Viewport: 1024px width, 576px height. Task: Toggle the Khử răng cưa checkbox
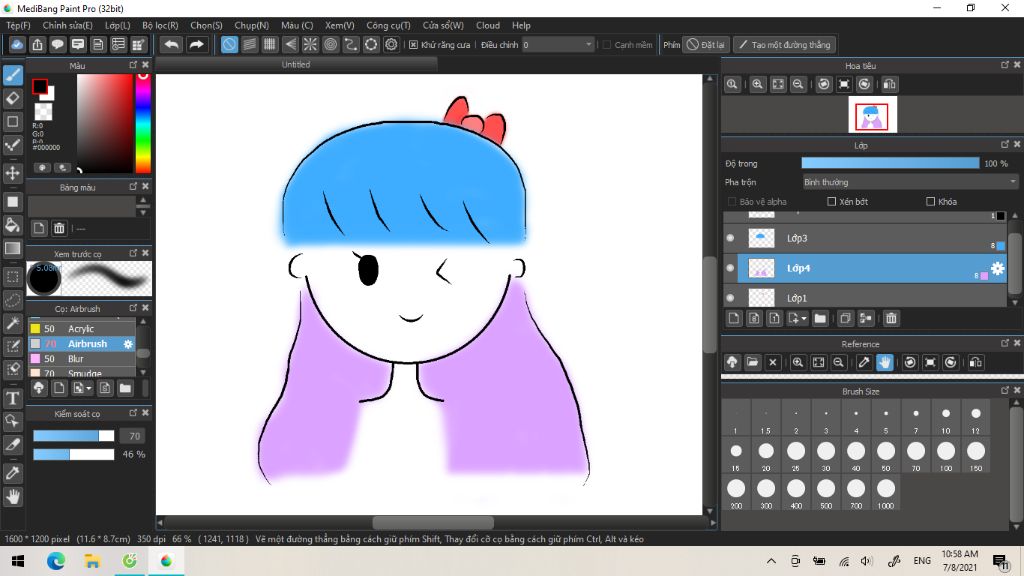pos(414,45)
